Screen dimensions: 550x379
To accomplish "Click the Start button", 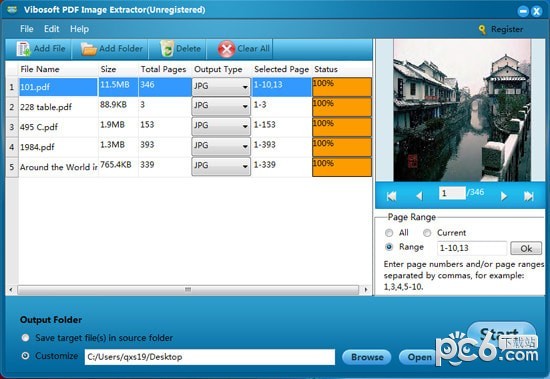I will pyautogui.click(x=501, y=333).
